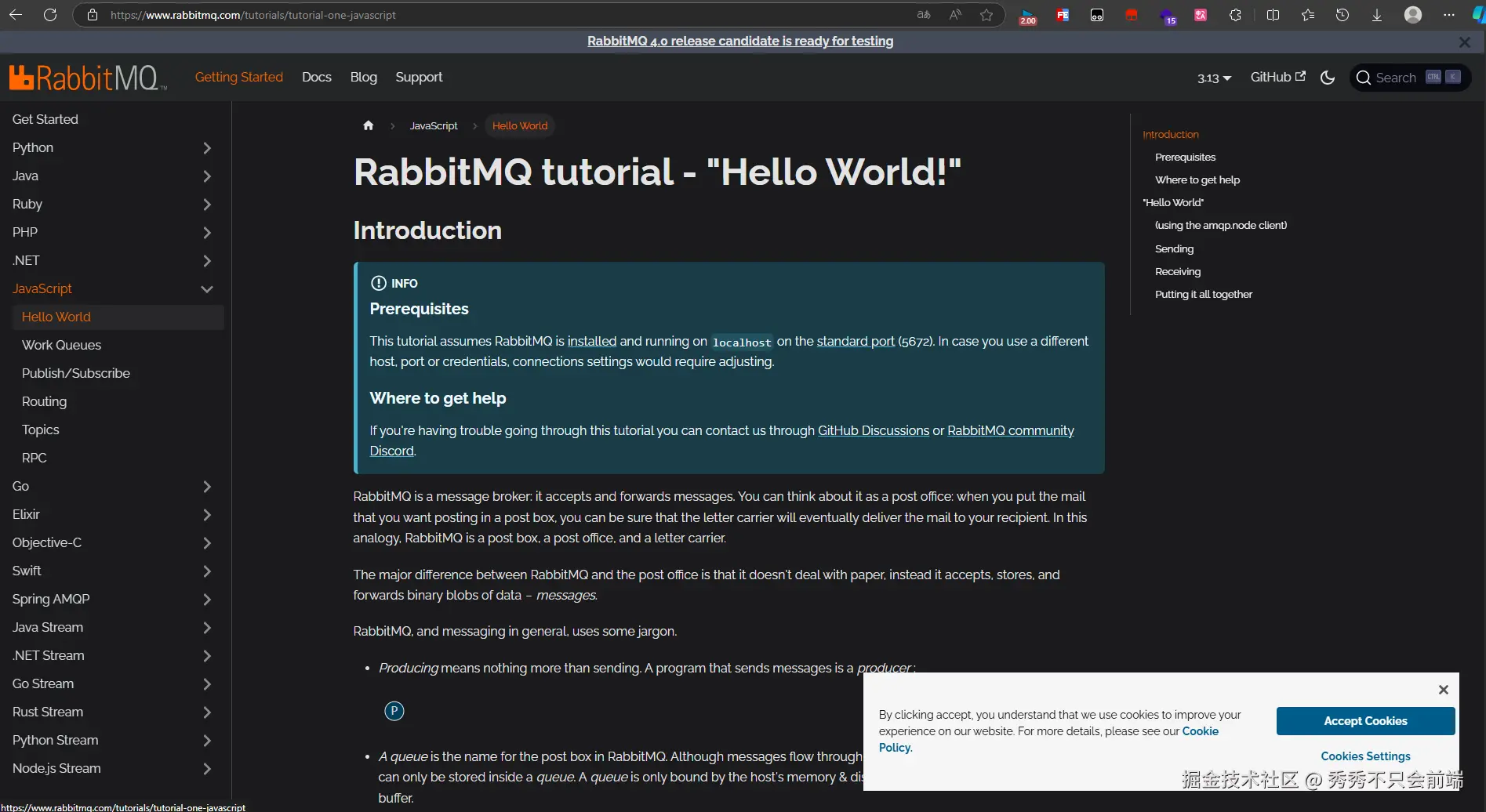Click the JavaScript breadcrumb
The width and height of the screenshot is (1486, 812).
[434, 125]
